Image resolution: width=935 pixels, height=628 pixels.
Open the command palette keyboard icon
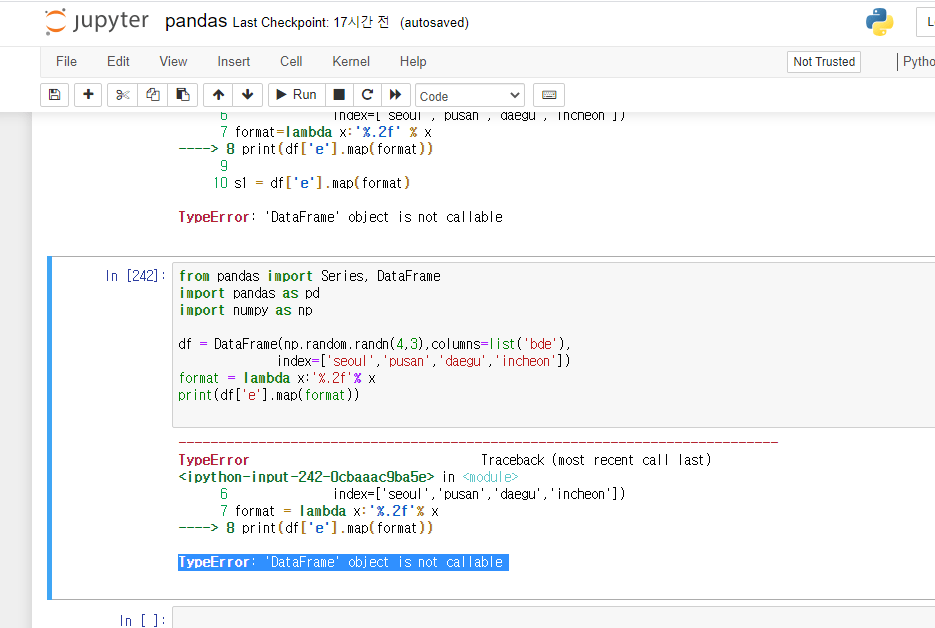(x=548, y=95)
